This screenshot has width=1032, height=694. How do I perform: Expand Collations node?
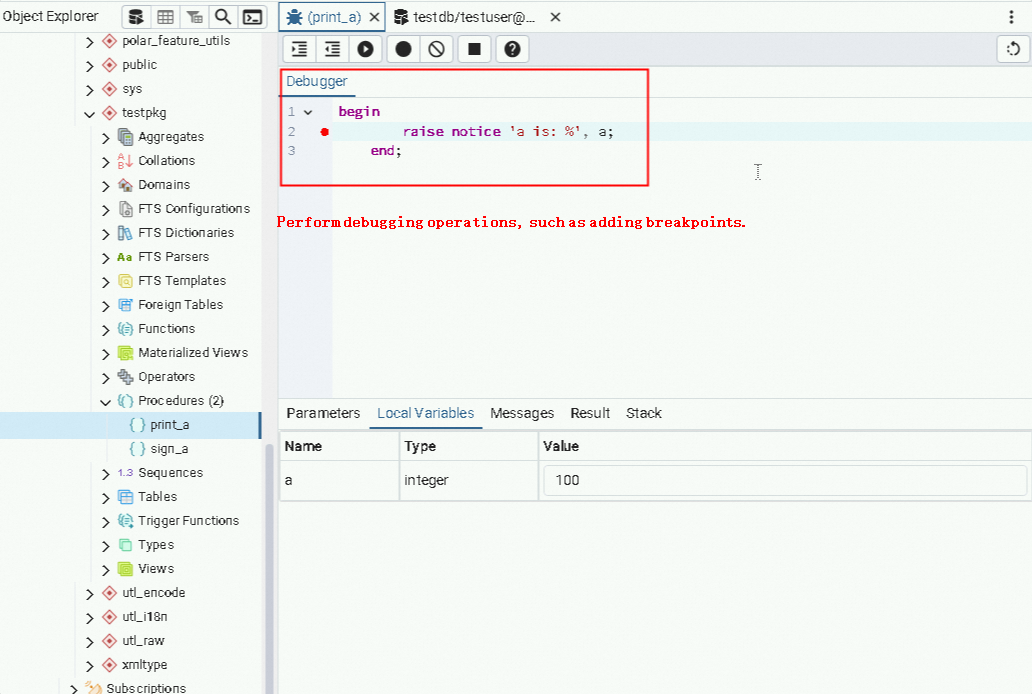pyautogui.click(x=106, y=162)
